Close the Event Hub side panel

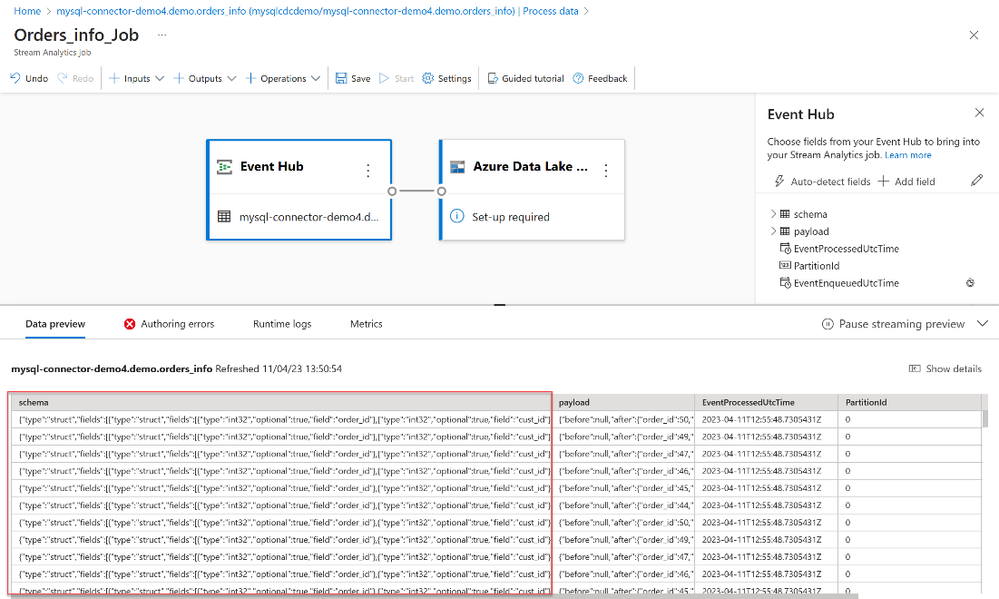click(x=979, y=113)
